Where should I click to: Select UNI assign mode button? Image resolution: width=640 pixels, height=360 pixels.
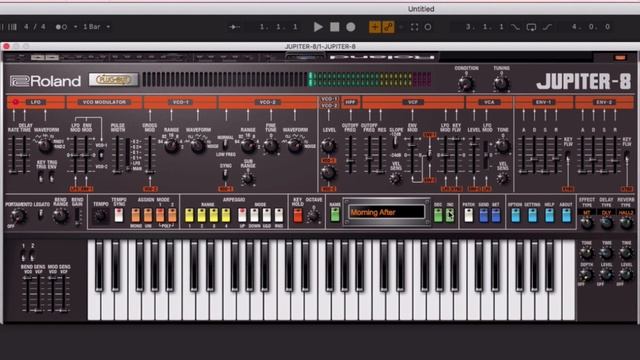[x=148, y=215]
